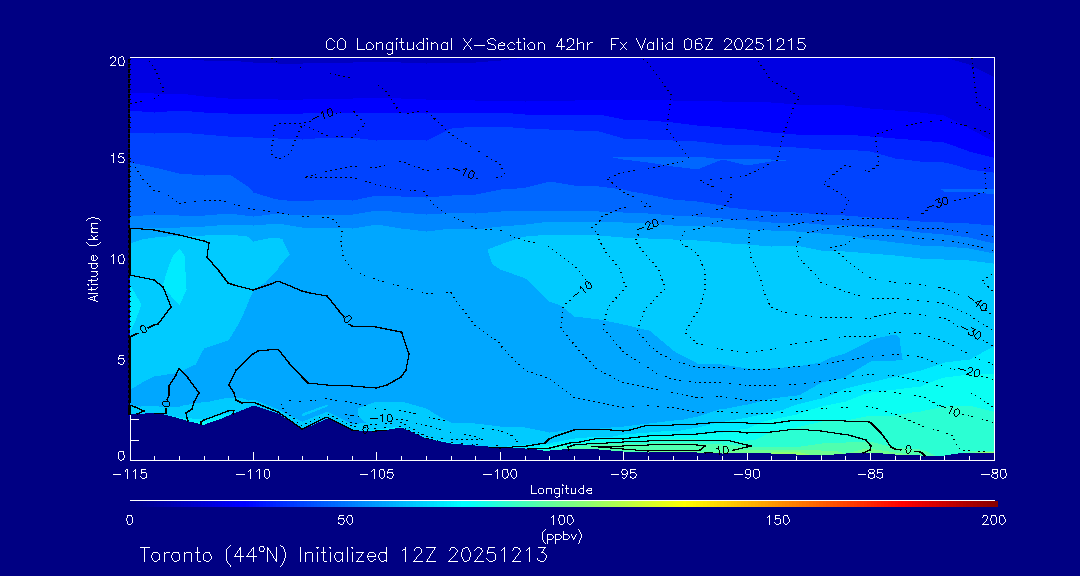The image size is (1080, 576).
Task: Click the altitude axis tick label '5'
Action: 121,359
